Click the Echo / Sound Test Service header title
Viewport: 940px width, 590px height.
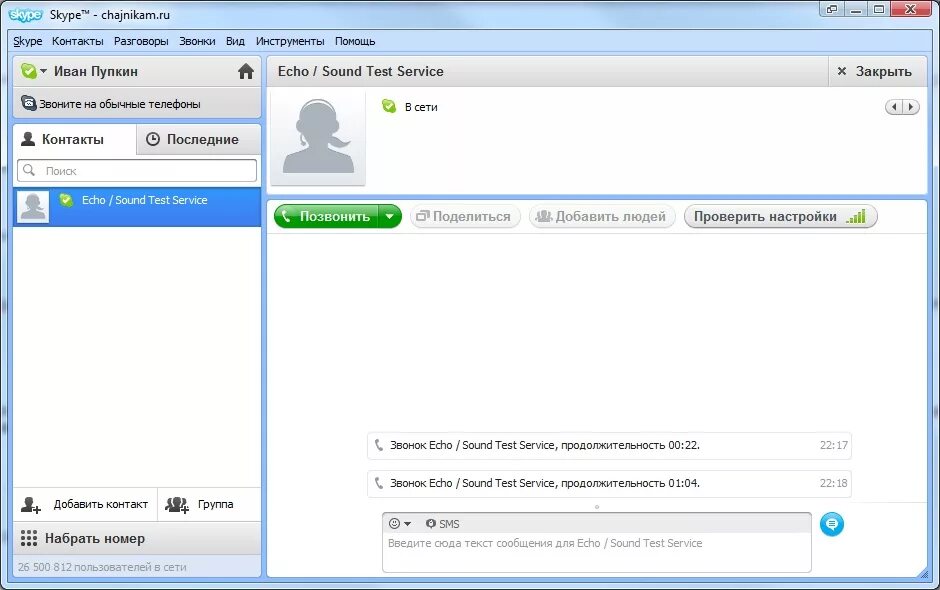point(360,71)
